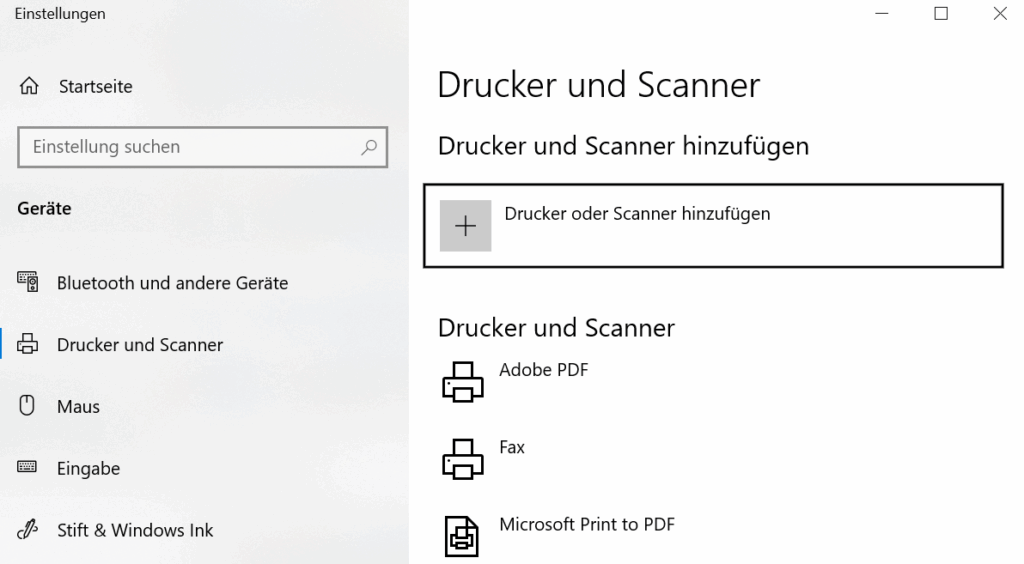Click the Bluetooth devices icon in sidebar
Image resolution: width=1024 pixels, height=564 pixels.
(28, 283)
